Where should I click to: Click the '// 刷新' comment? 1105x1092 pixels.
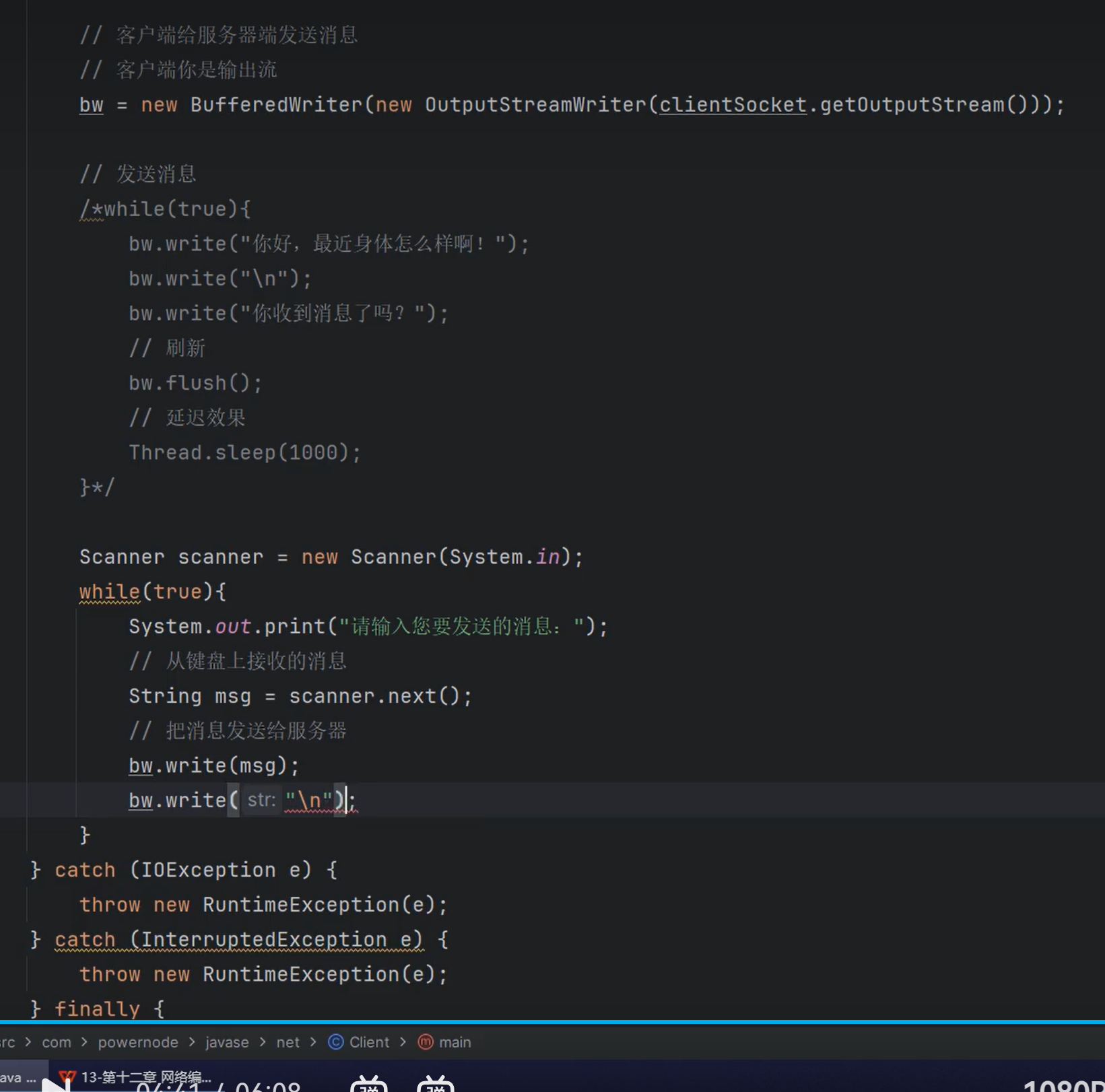[167, 348]
